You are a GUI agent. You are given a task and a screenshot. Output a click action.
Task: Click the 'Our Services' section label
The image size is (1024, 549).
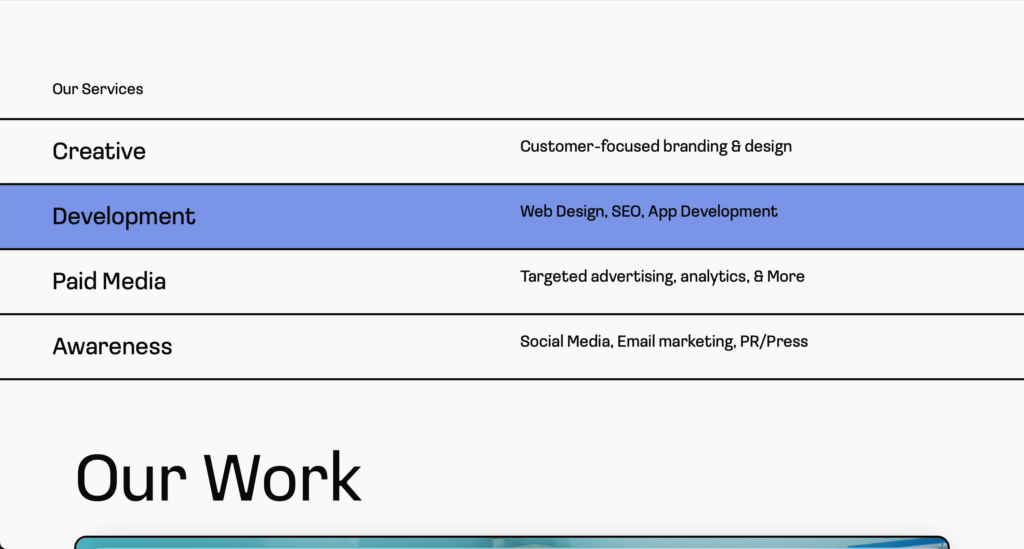tap(97, 89)
